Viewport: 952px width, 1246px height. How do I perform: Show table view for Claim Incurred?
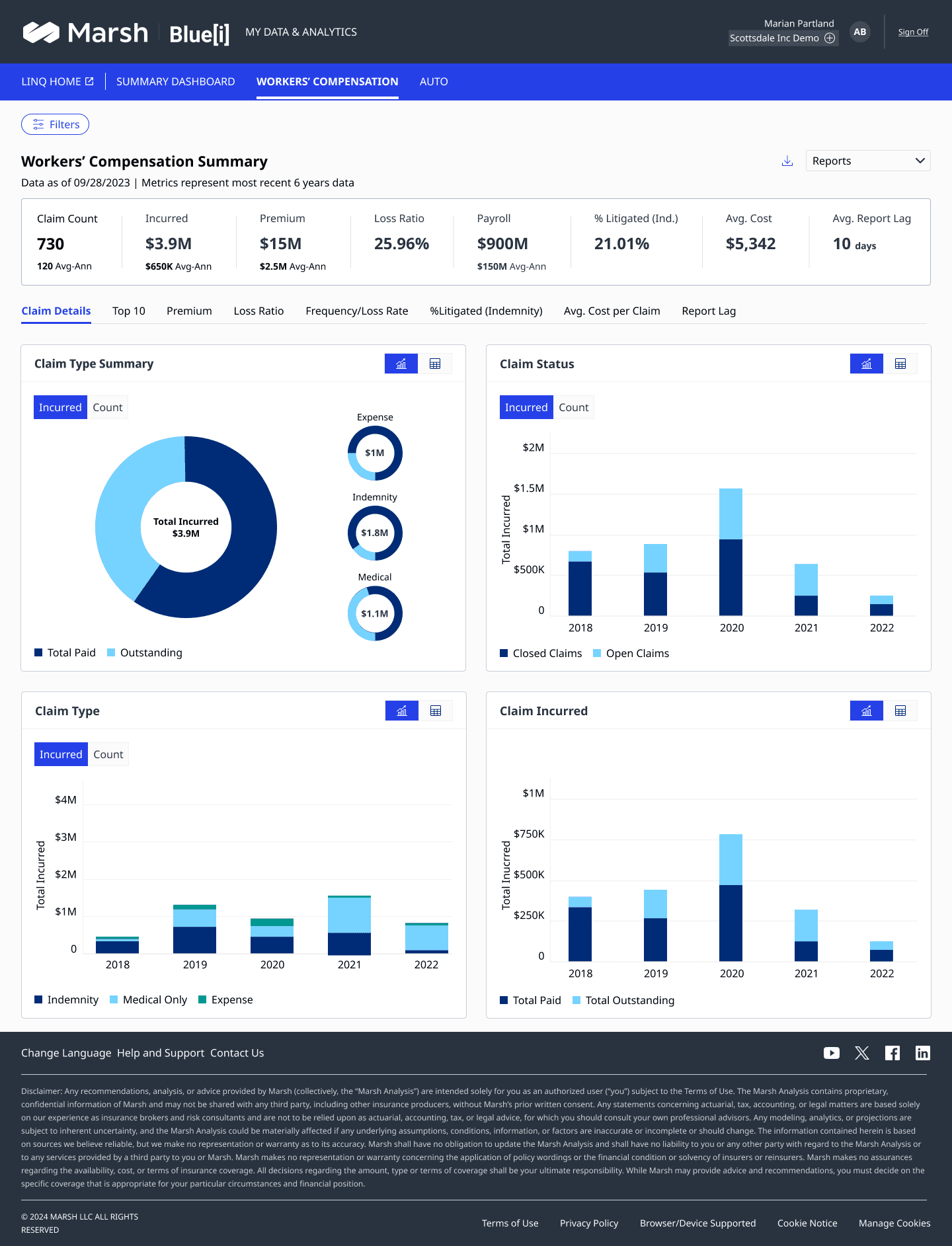(x=900, y=711)
